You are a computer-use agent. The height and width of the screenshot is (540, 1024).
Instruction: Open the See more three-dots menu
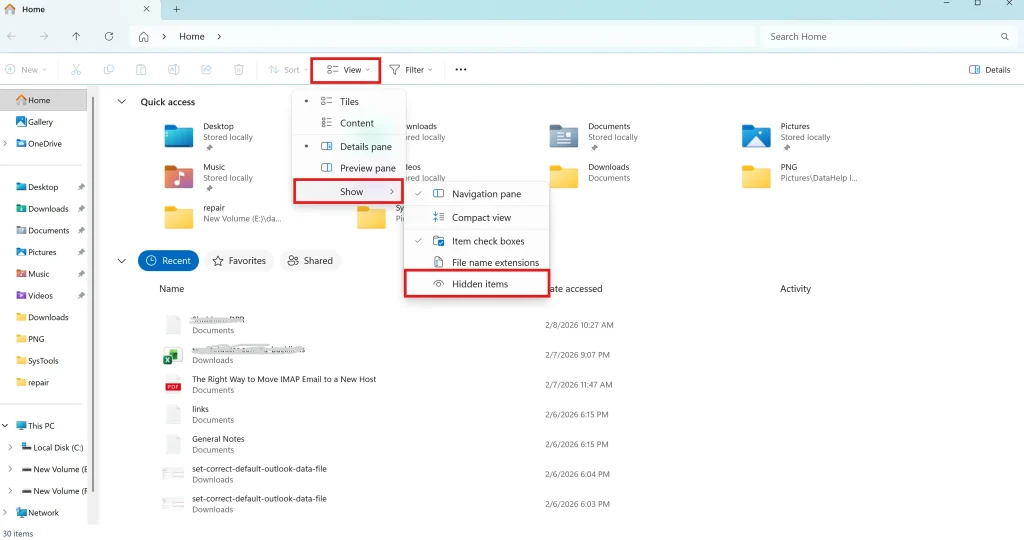tap(460, 69)
